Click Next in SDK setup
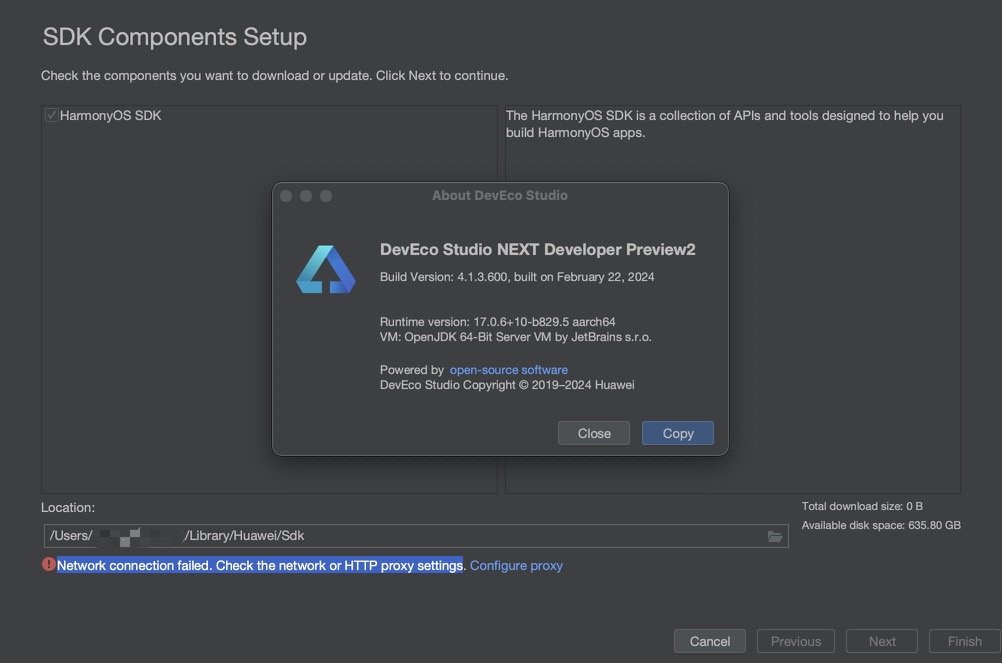This screenshot has height=663, width=1002. click(x=882, y=641)
